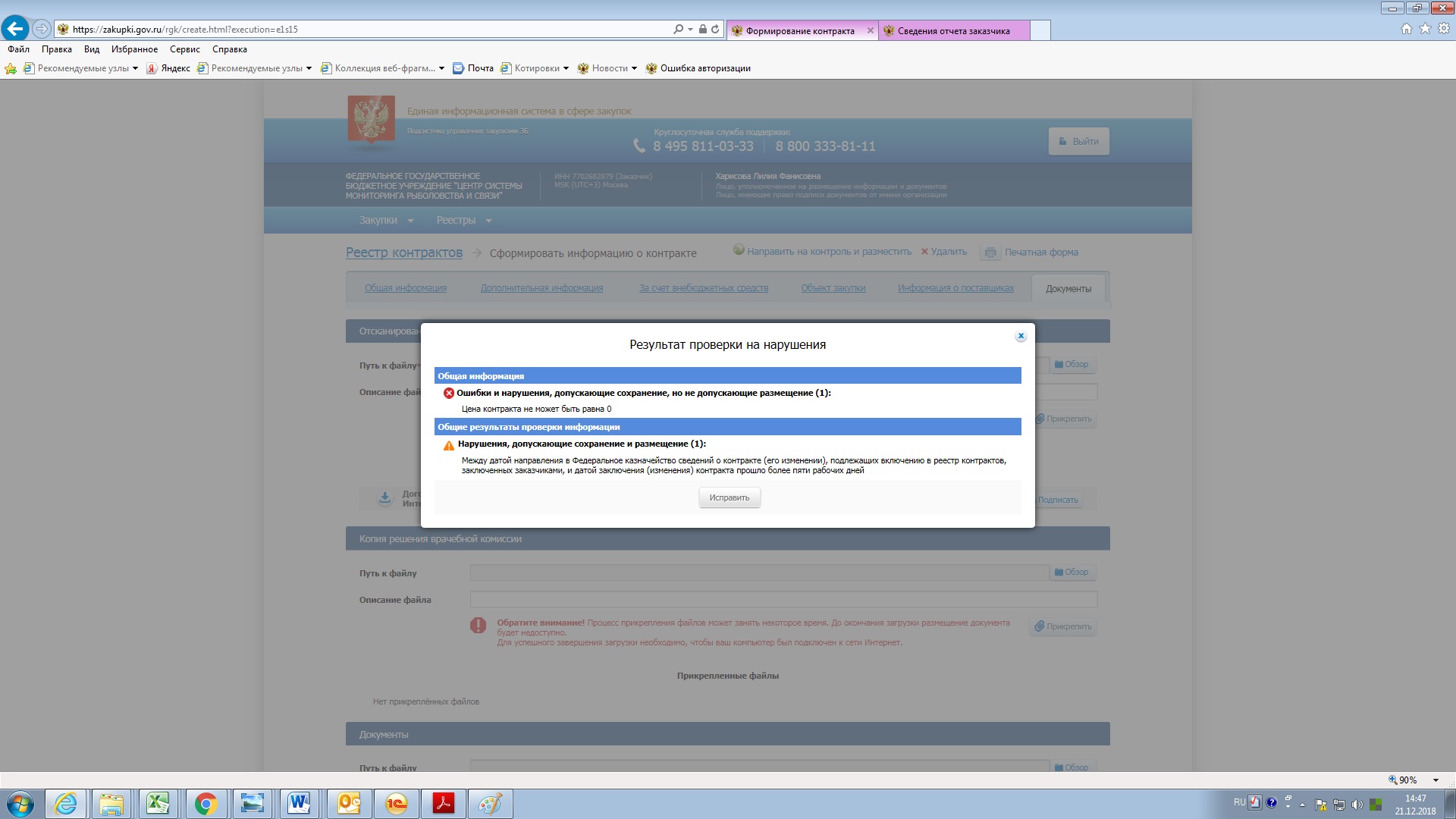Expand the Котировки bookmark dropdown
The height and width of the screenshot is (819, 1456).
(x=566, y=68)
